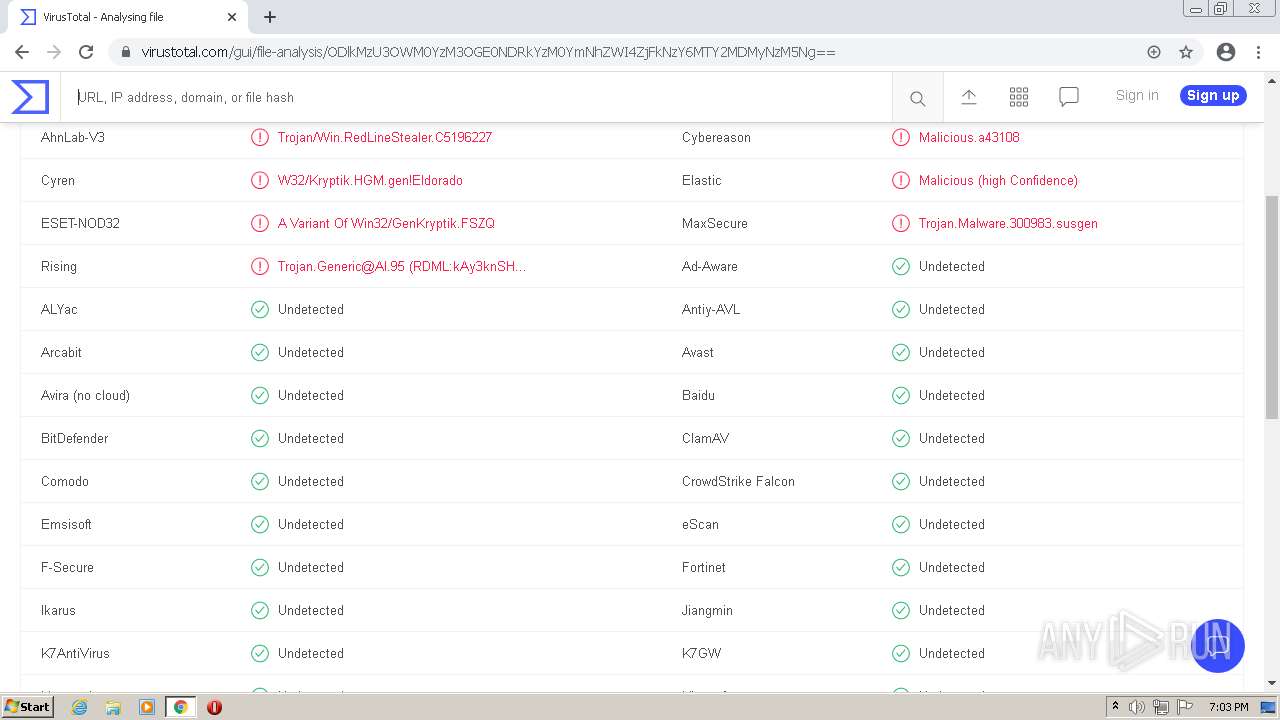Click Malicious (high Confidence) text
The image size is (1280, 720).
(x=998, y=180)
